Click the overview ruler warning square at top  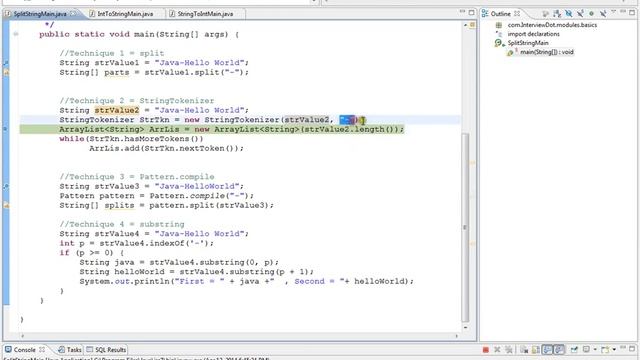coord(472,25)
